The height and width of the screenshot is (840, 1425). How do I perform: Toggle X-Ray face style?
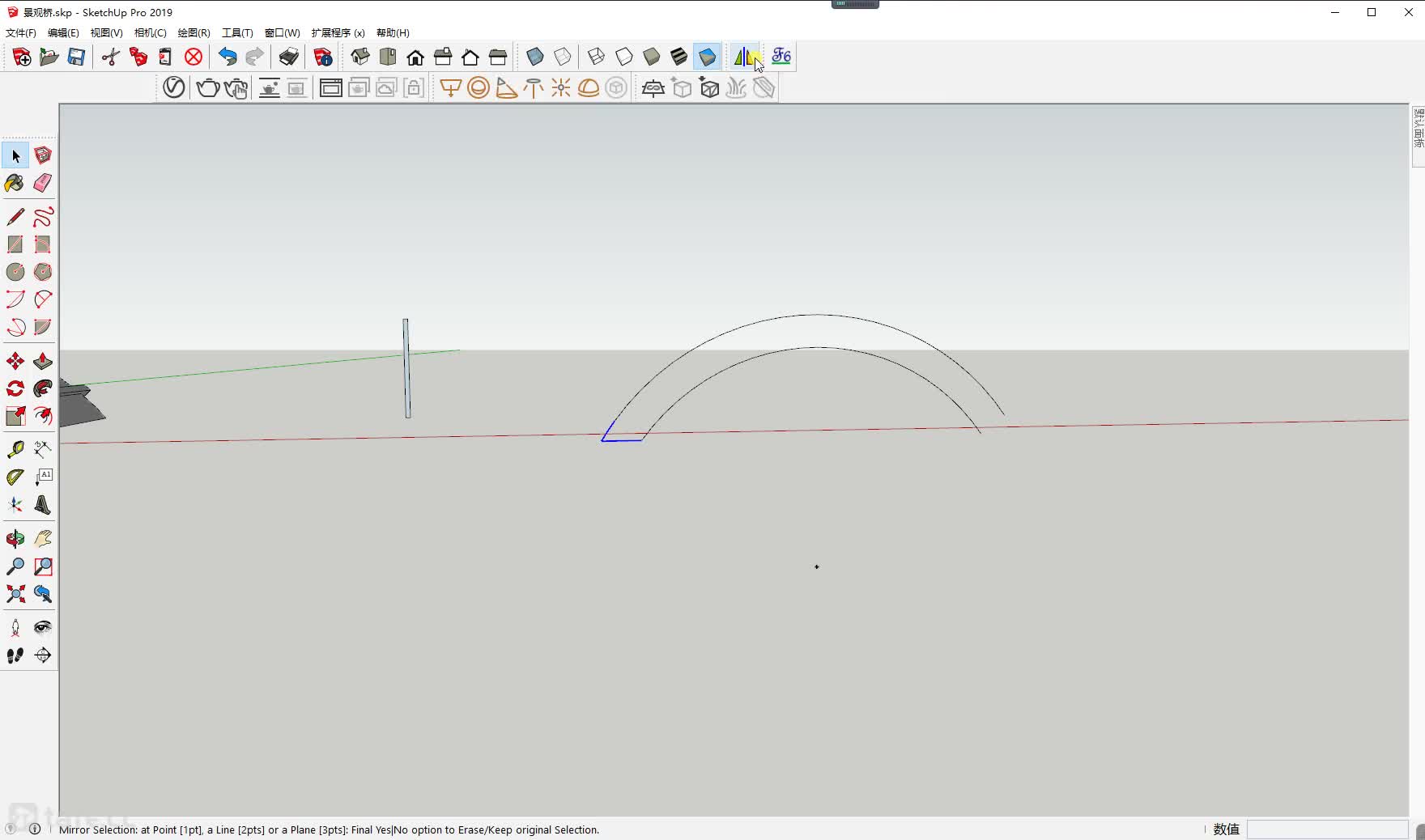[535, 57]
